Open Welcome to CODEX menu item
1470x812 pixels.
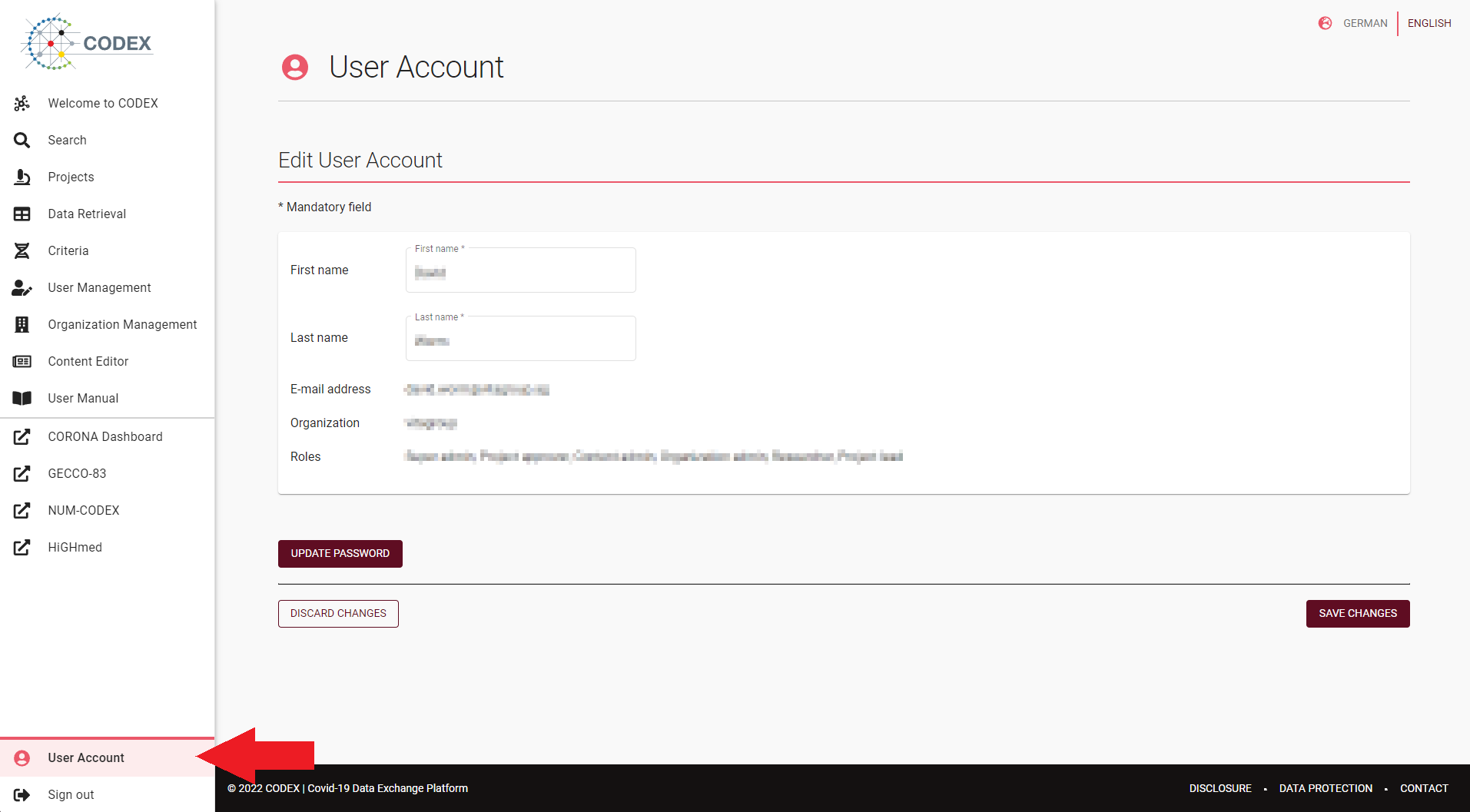point(107,103)
